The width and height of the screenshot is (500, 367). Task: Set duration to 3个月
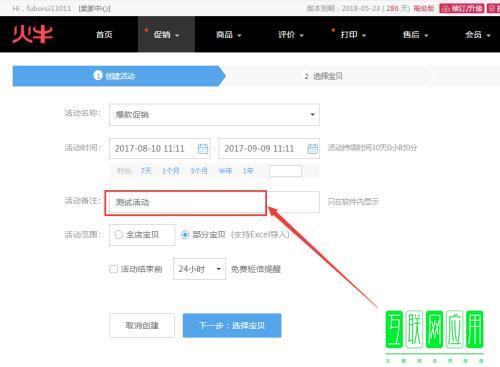pyautogui.click(x=199, y=171)
